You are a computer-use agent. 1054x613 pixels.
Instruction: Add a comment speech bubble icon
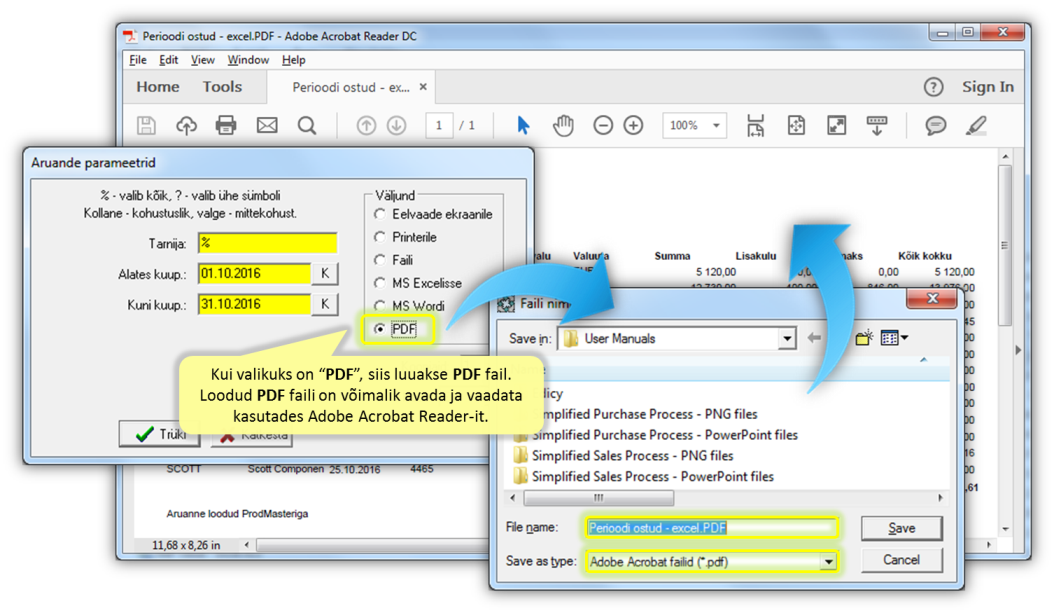pyautogui.click(x=936, y=126)
